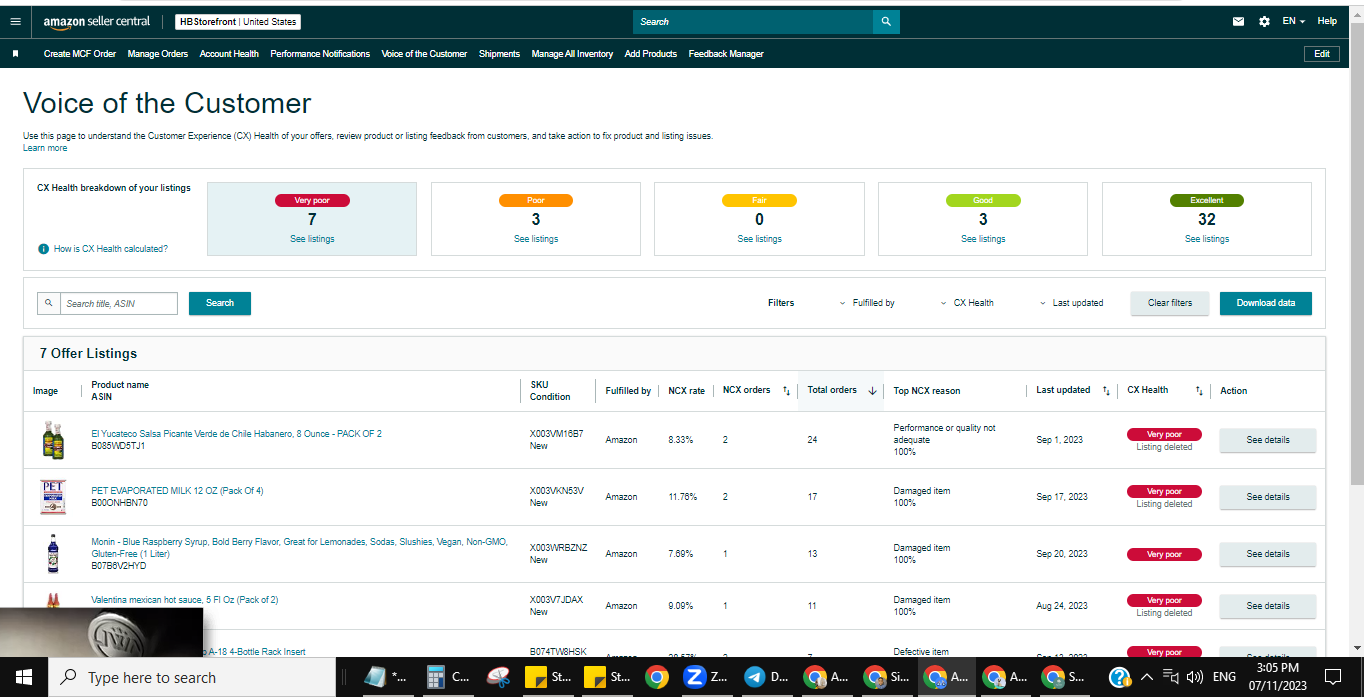Open the Monin Blue Raspberry Syrup image
Viewport: 1364px width, 697px height.
(x=52, y=554)
